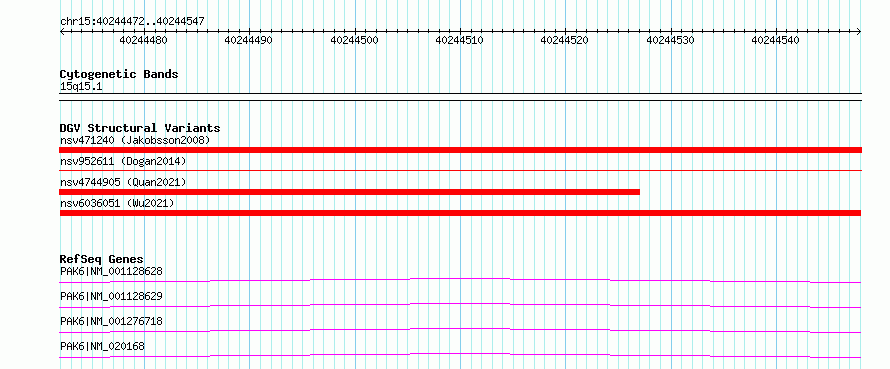Click the Cytogenetic Bands track title
Image resolution: width=890 pixels, height=369 pixels.
(119, 74)
